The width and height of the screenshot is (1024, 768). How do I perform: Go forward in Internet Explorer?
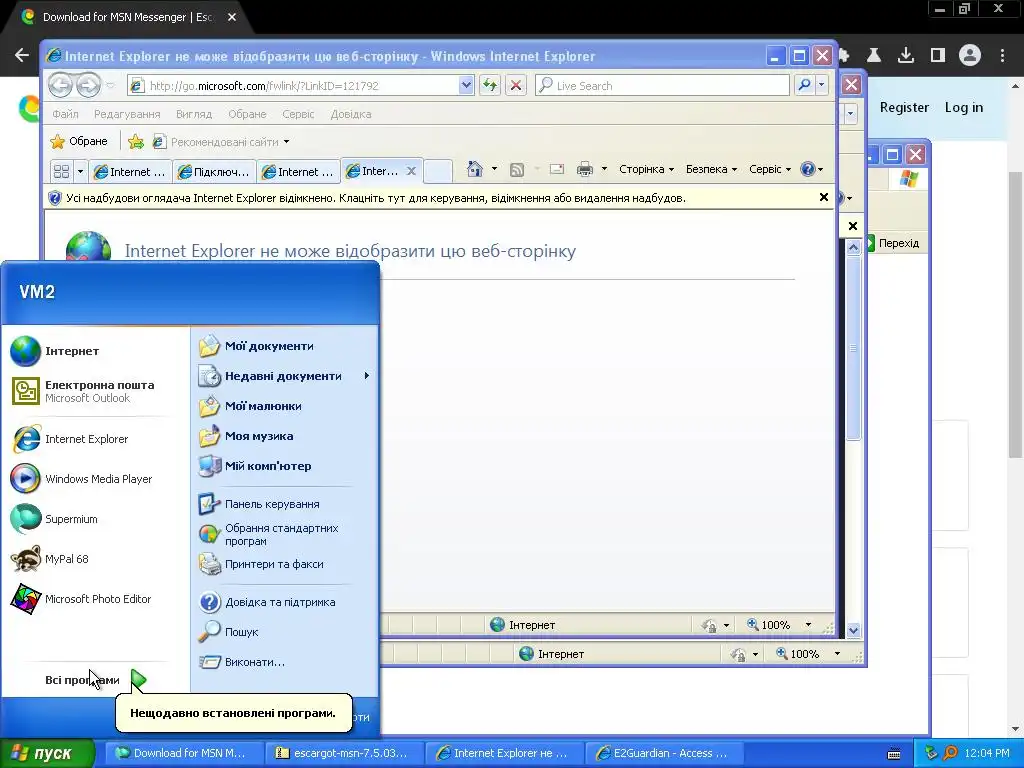tap(88, 86)
